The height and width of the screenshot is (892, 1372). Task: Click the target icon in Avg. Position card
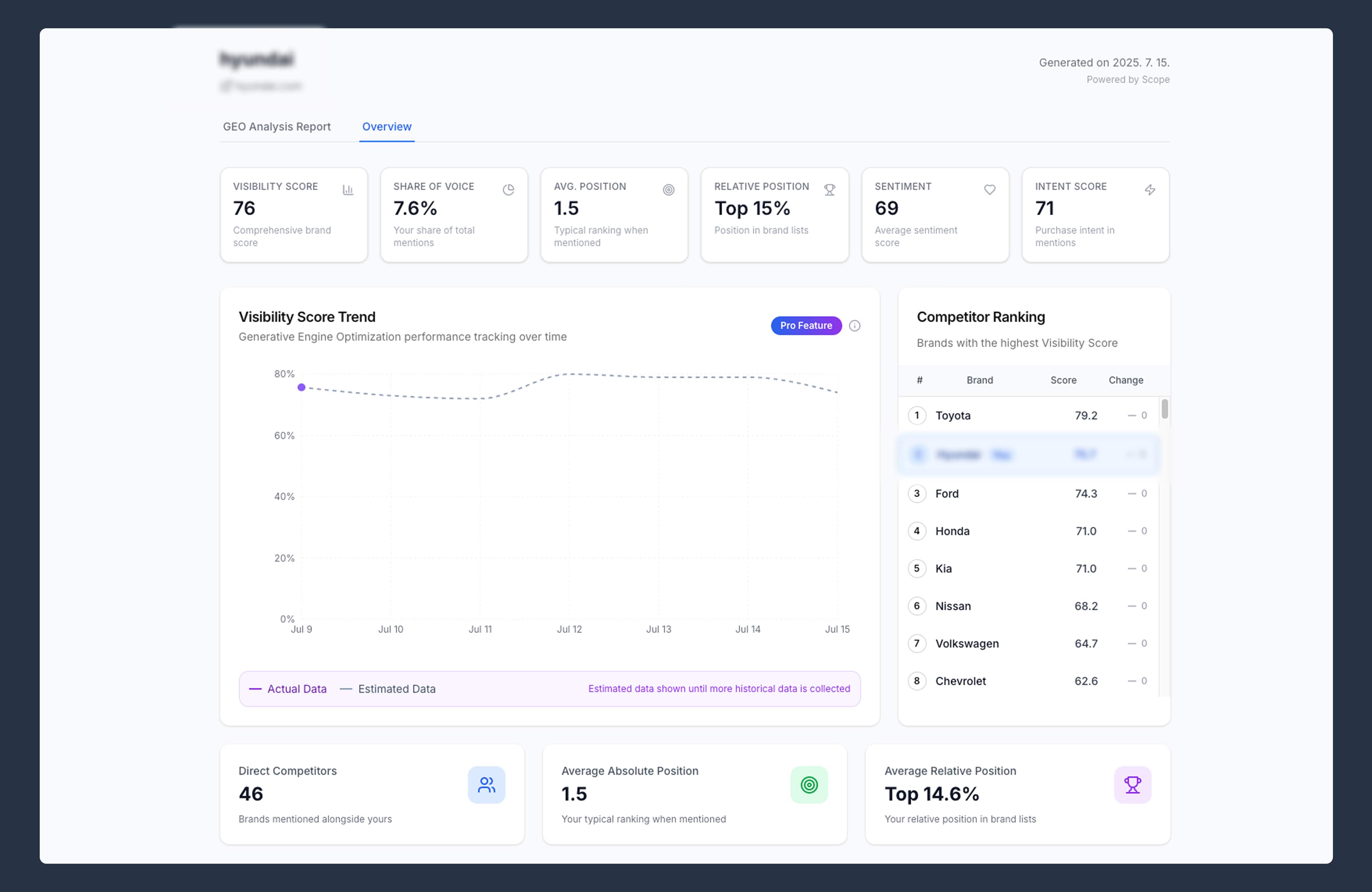[x=668, y=190]
